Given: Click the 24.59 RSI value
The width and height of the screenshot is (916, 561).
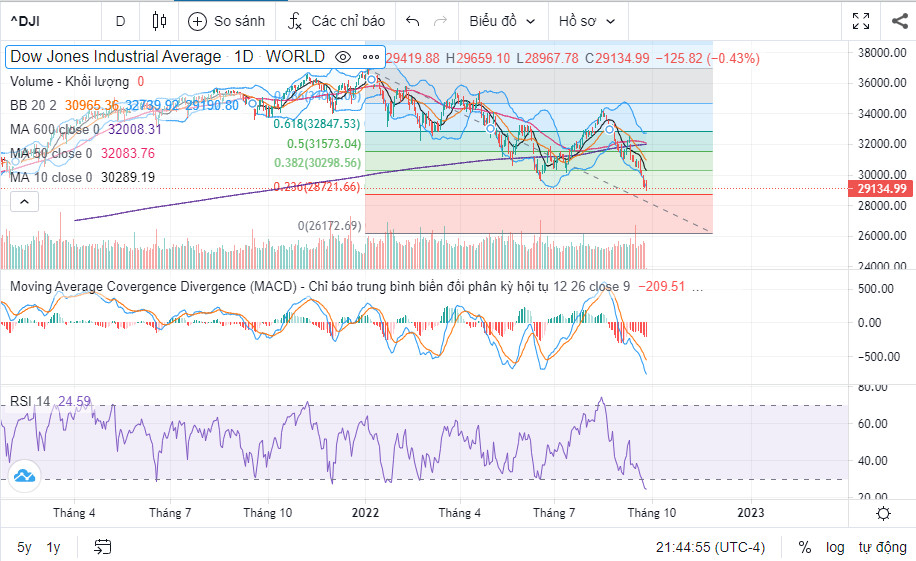Looking at the screenshot, I should click(75, 401).
